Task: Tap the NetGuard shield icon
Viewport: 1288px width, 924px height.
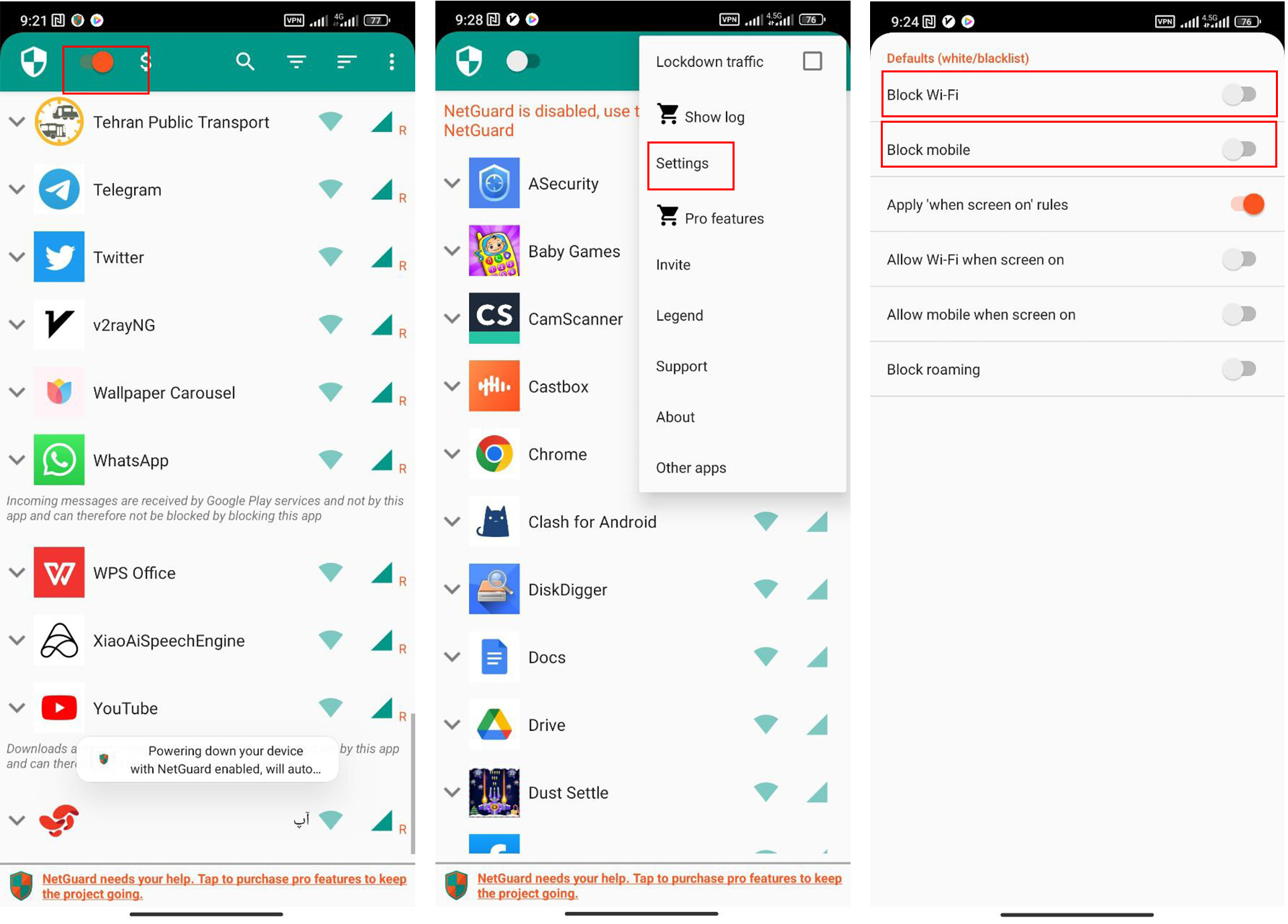Action: [x=31, y=62]
